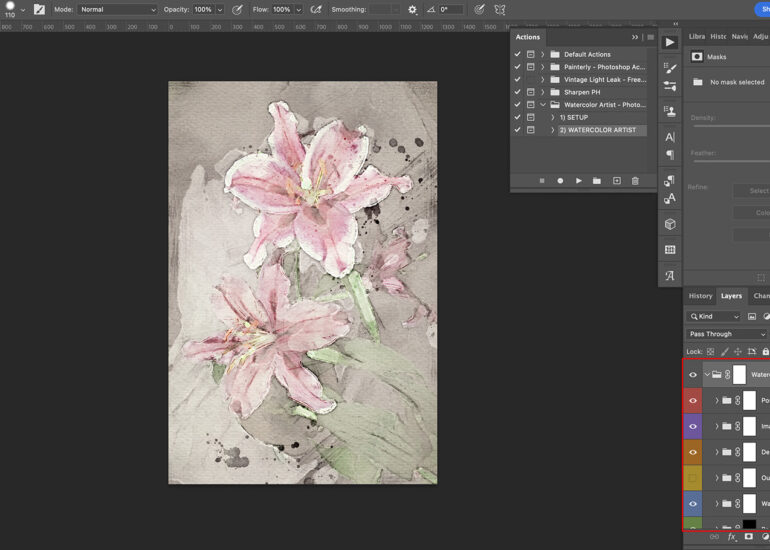Expand the Default Actions set
The width and height of the screenshot is (770, 550).
[543, 54]
